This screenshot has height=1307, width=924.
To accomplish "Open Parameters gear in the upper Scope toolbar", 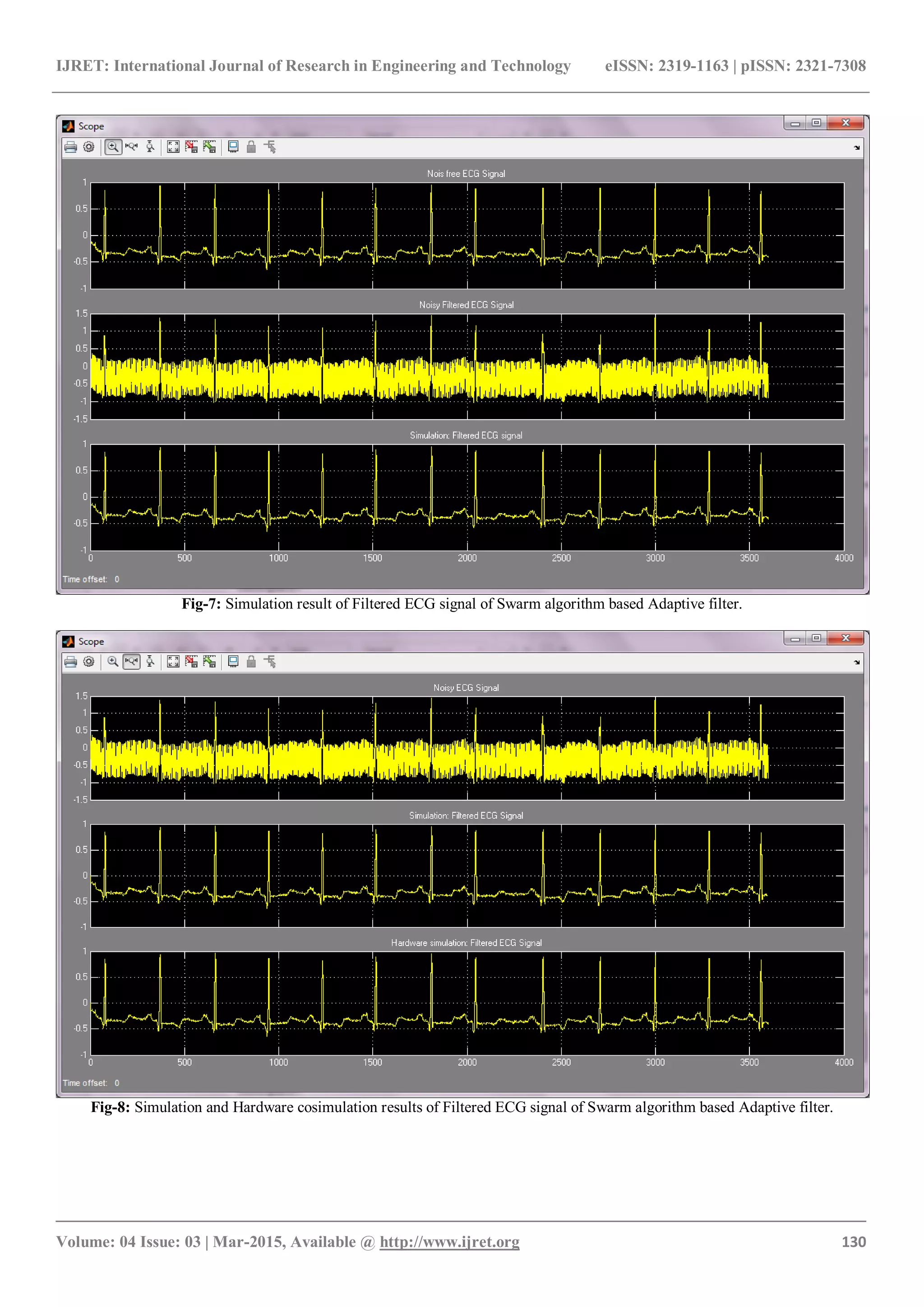I will 89,147.
